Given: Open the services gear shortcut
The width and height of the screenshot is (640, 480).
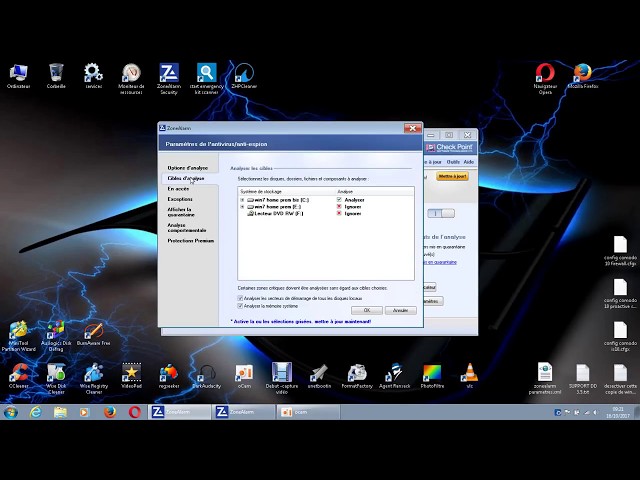Looking at the screenshot, I should click(x=93, y=76).
